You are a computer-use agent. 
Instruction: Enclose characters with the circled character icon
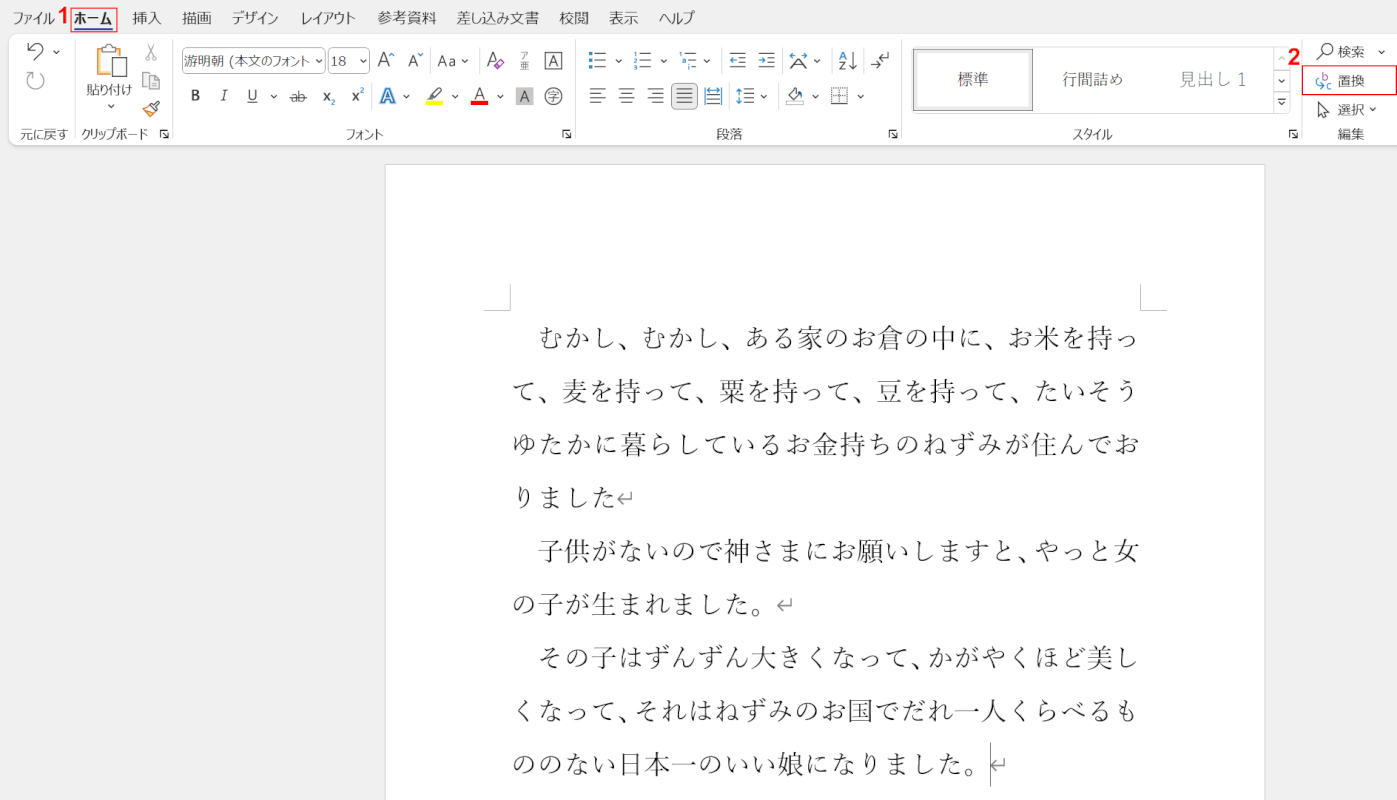coord(553,96)
